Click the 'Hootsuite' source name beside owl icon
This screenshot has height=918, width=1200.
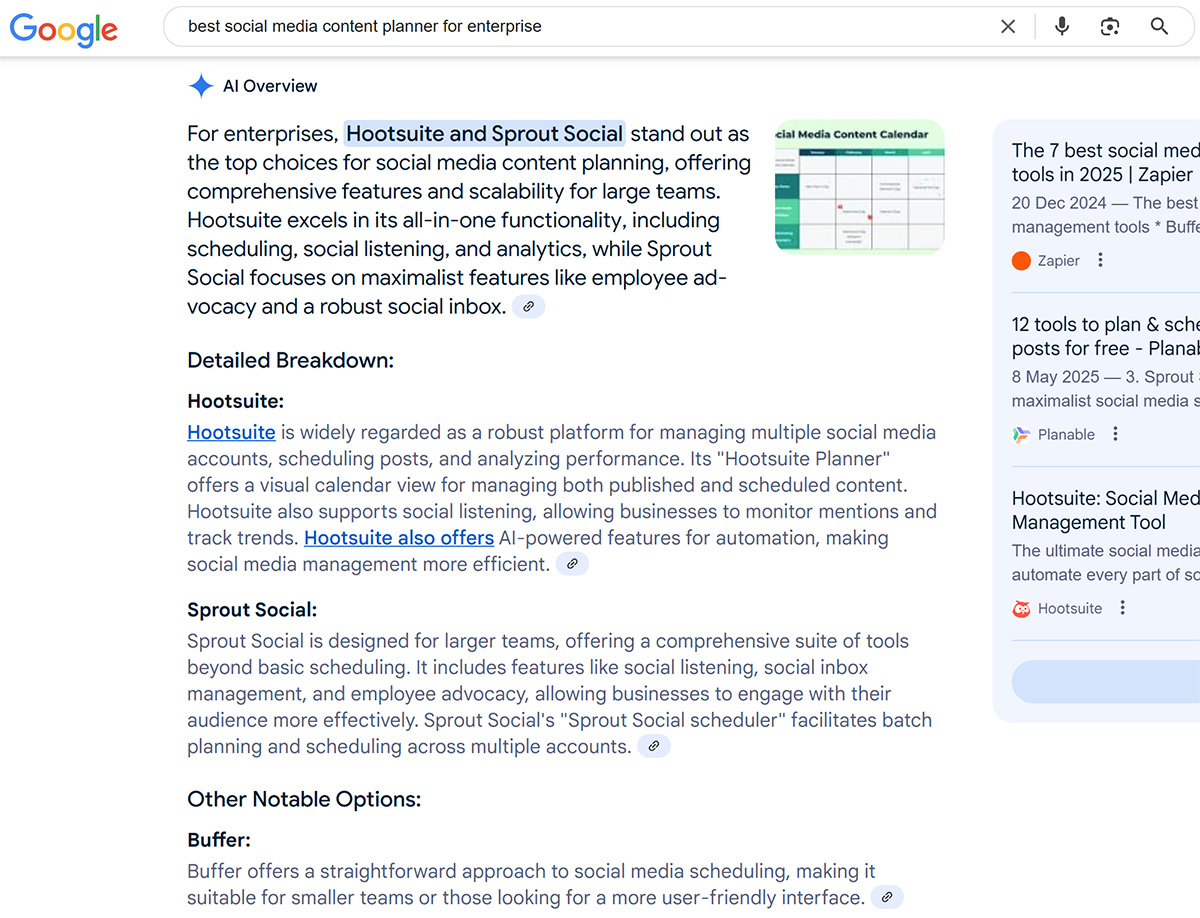1070,609
